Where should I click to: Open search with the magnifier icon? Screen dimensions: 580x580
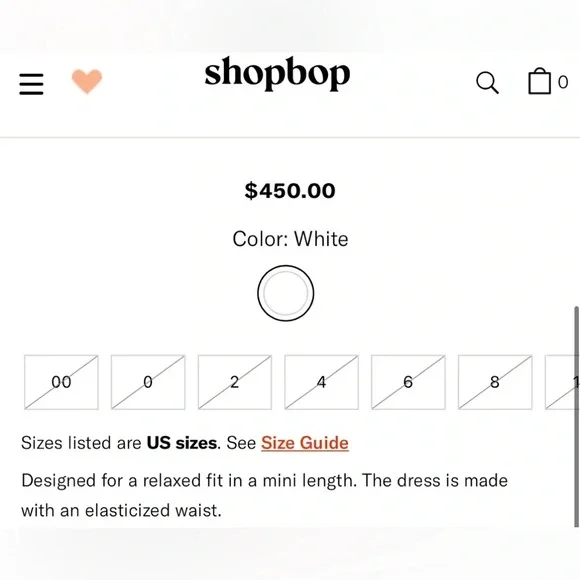487,82
